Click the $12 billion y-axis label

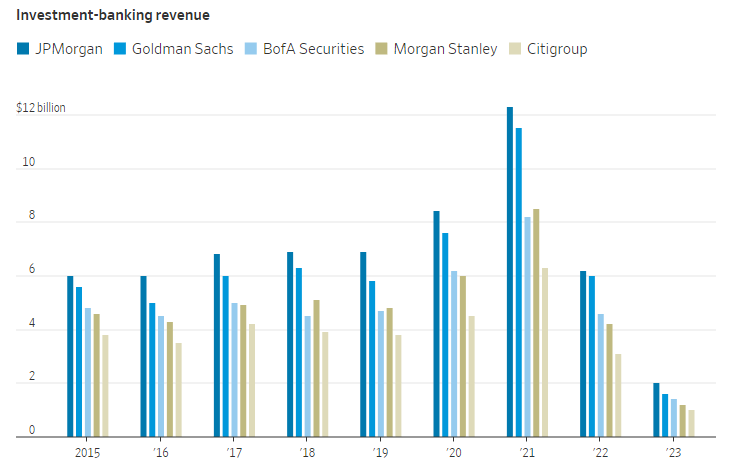coord(41,107)
